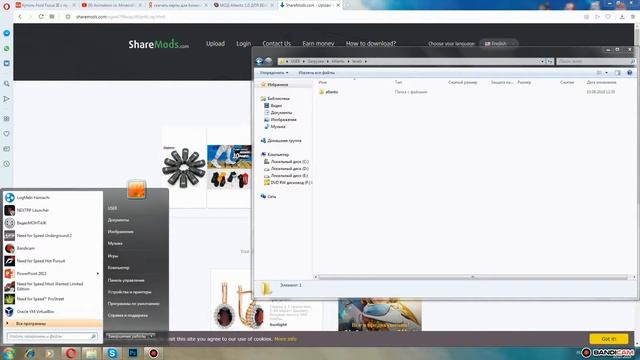640x360 pixels.
Task: Click the Start menu search box
Action: click(x=52, y=336)
